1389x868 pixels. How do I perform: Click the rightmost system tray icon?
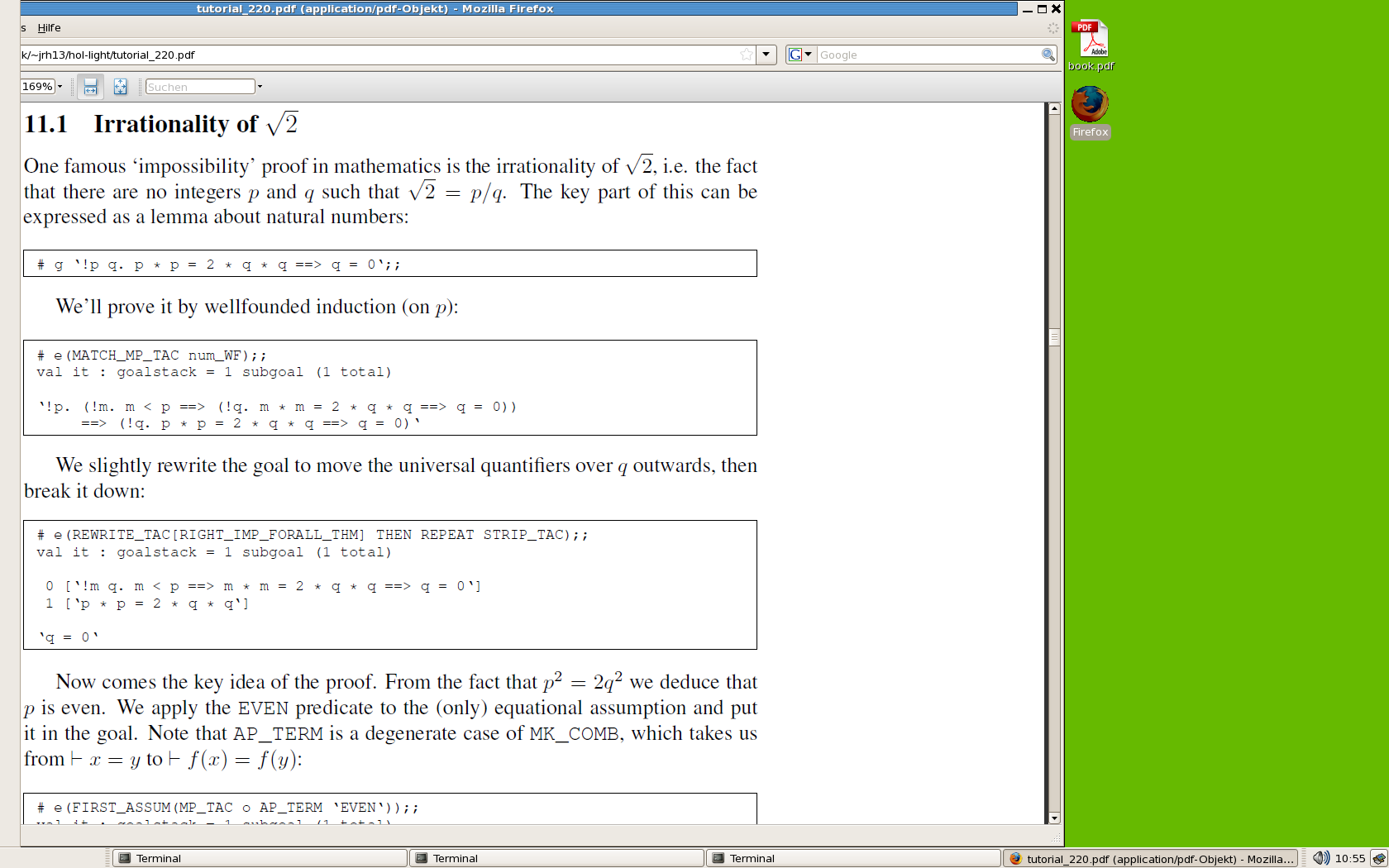pos(1378,858)
